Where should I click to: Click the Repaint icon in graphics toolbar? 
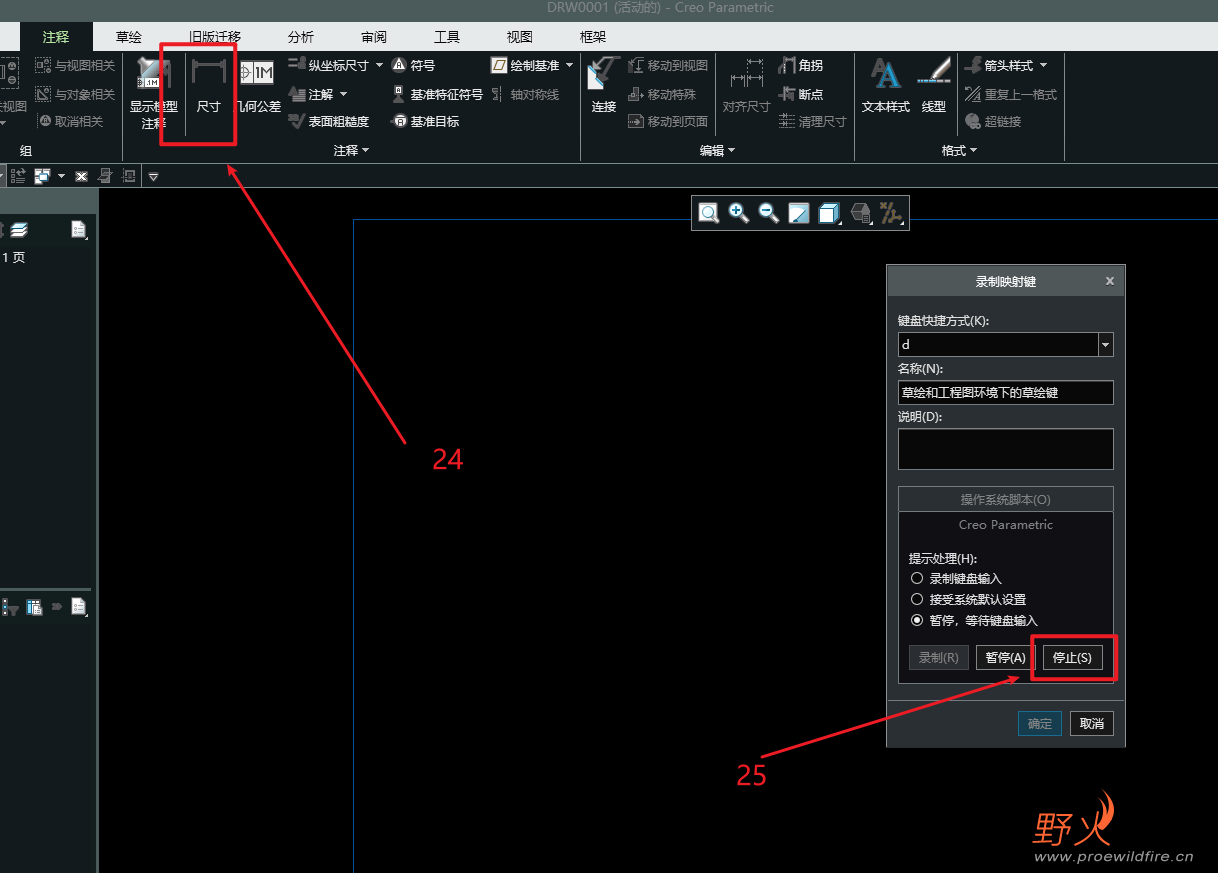tap(799, 213)
